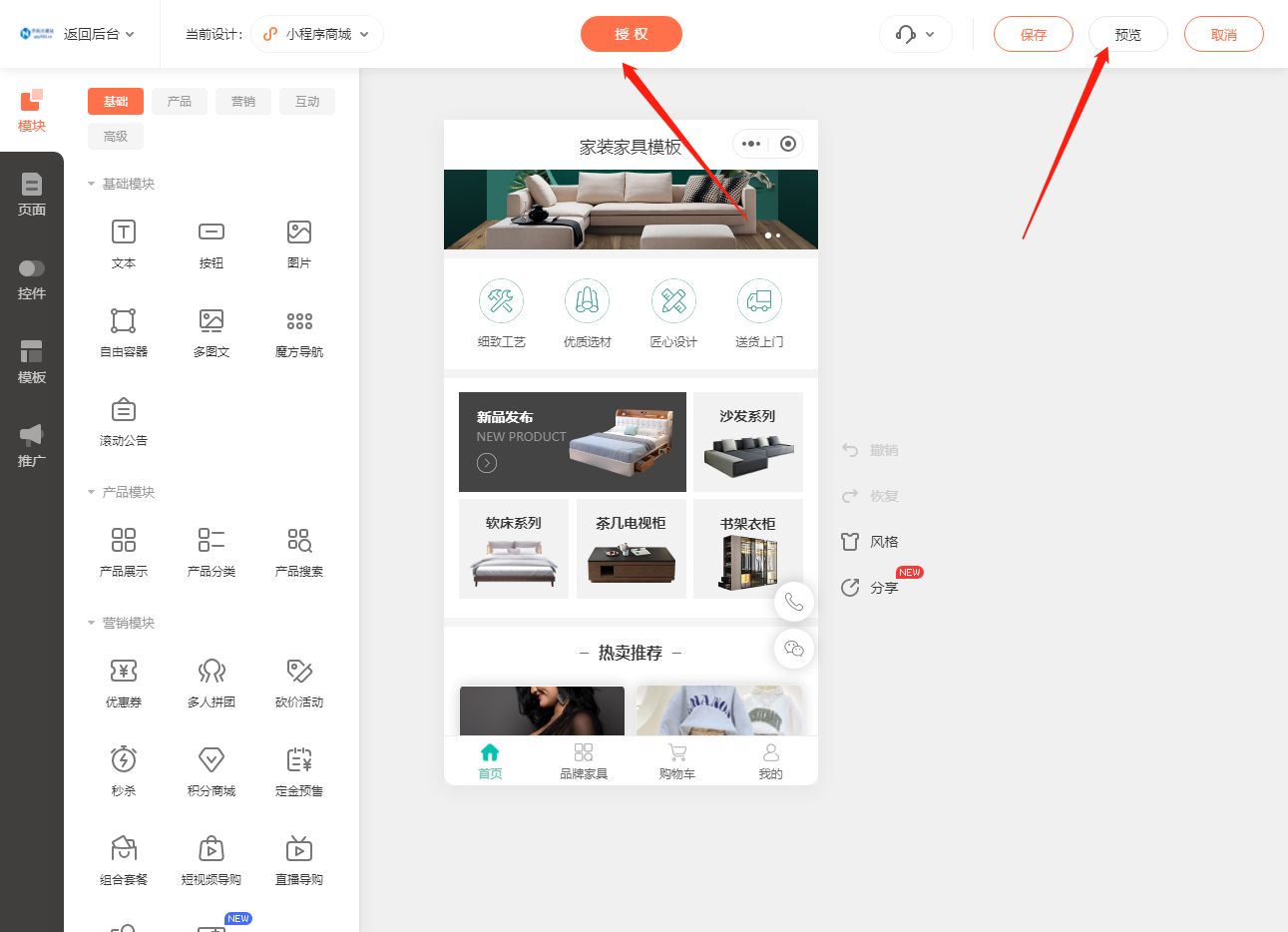
Task: Insert a 自由容器 free container module
Action: point(124,333)
